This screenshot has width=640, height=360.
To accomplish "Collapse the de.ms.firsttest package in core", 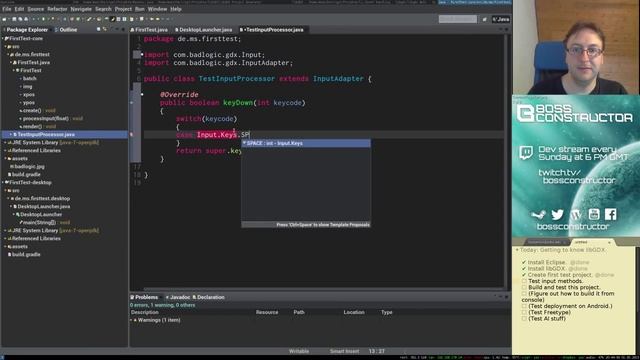I will pyautogui.click(x=8, y=54).
